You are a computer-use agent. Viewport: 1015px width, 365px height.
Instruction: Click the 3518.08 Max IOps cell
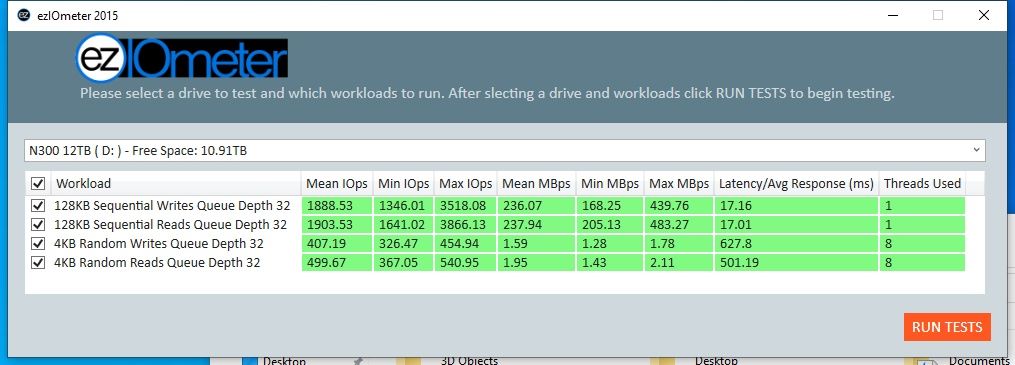point(465,206)
